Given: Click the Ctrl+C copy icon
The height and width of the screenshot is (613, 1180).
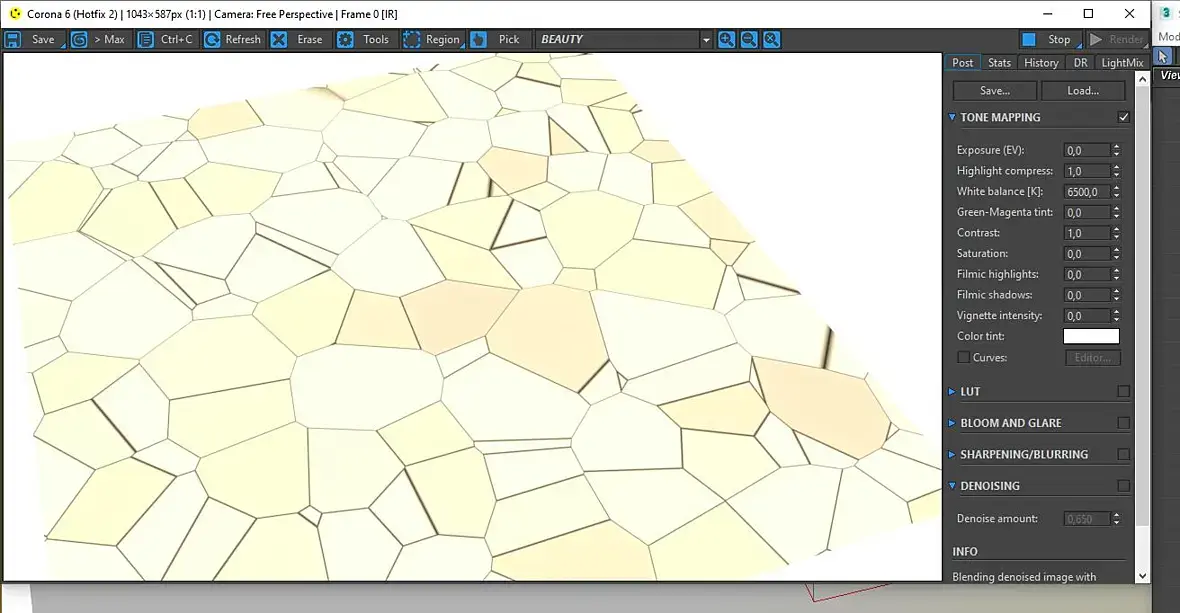Looking at the screenshot, I should (146, 40).
